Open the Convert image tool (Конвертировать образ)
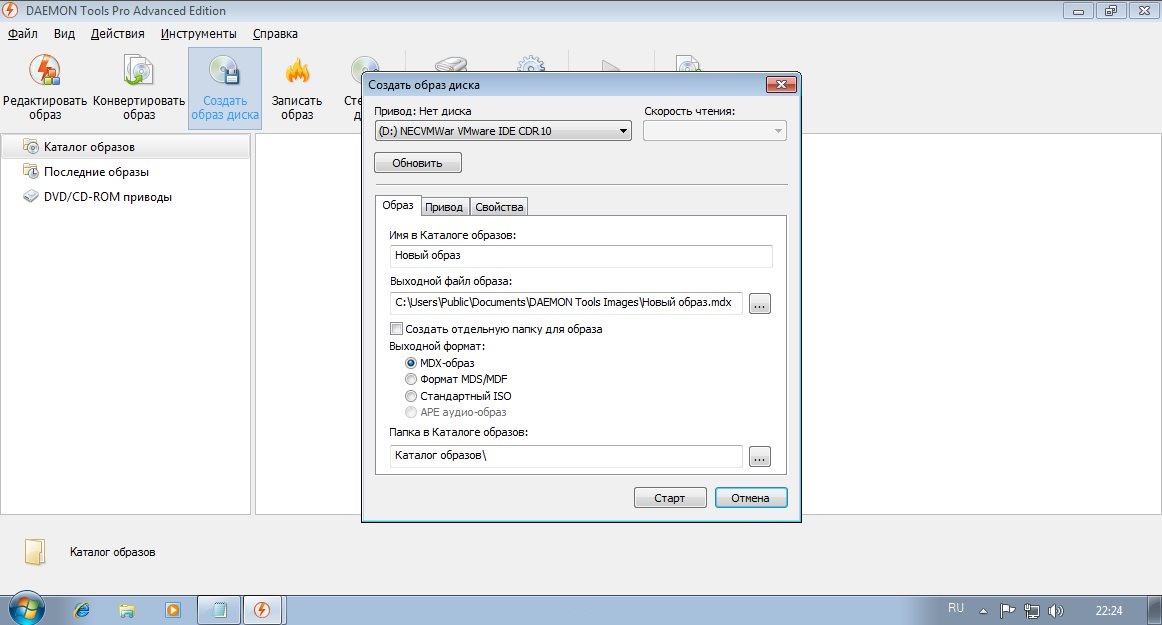The image size is (1162, 625). [x=139, y=87]
